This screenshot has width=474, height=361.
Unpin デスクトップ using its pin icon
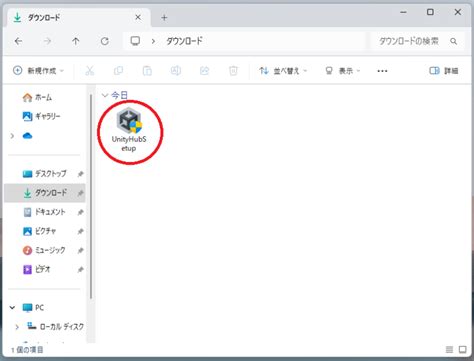pyautogui.click(x=80, y=174)
